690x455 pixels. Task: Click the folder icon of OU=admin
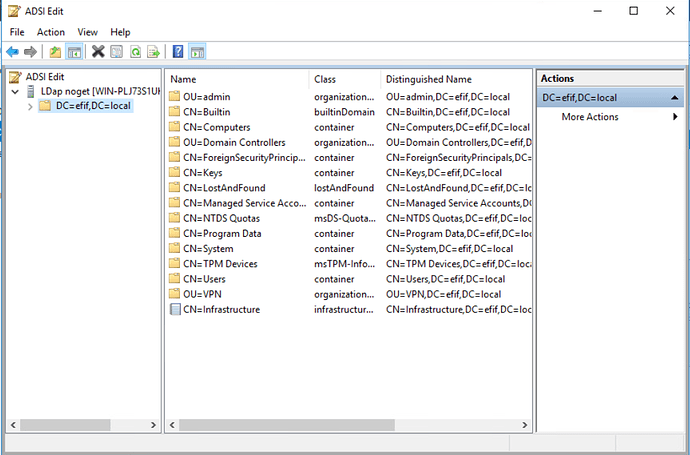click(x=175, y=96)
